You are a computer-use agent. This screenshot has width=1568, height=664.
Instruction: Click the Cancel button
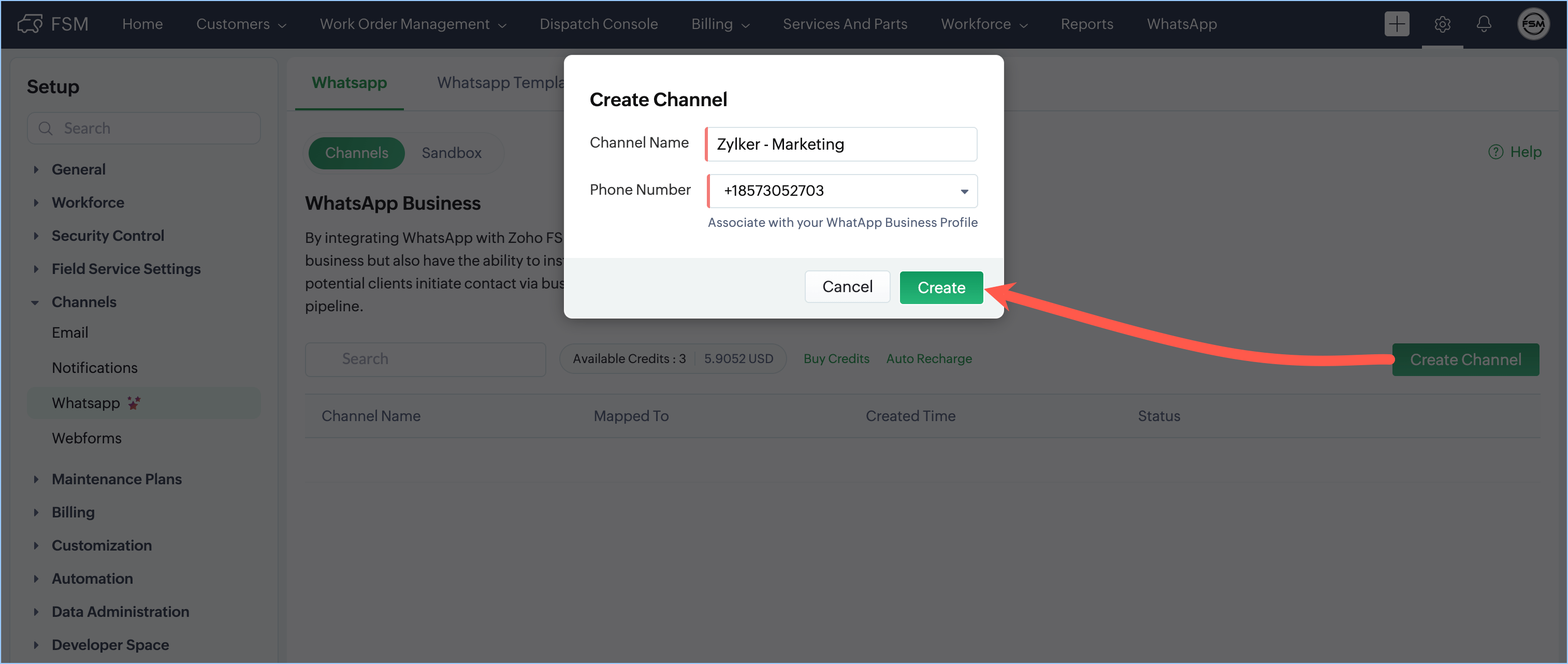point(847,286)
